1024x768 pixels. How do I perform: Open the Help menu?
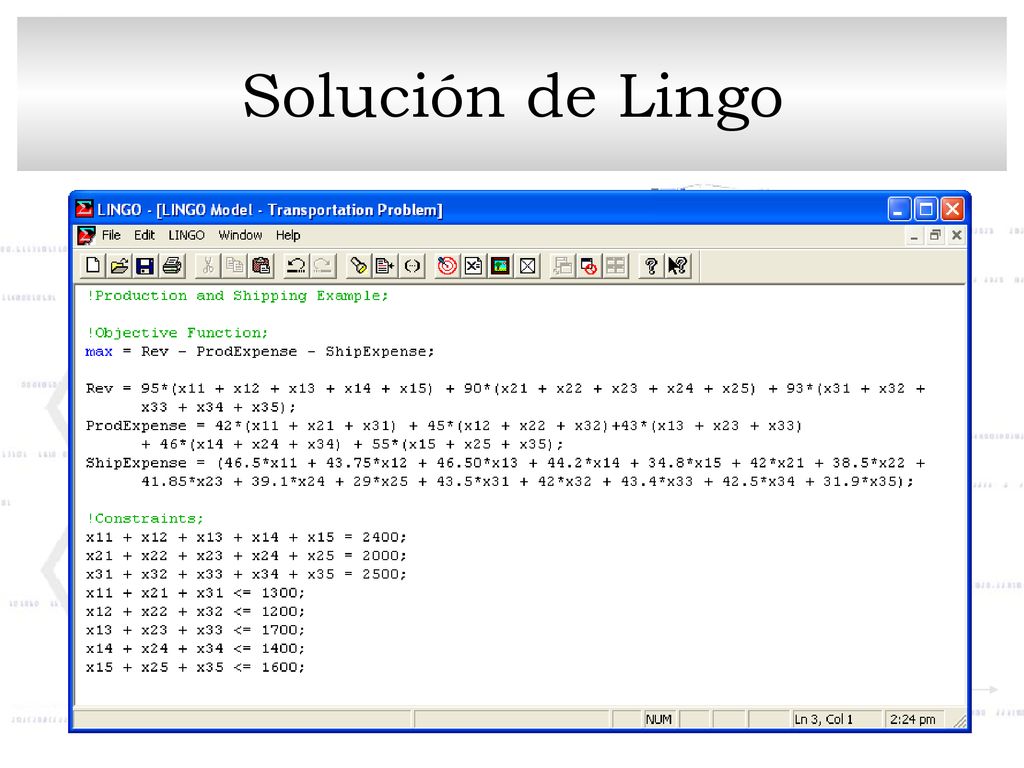click(287, 235)
